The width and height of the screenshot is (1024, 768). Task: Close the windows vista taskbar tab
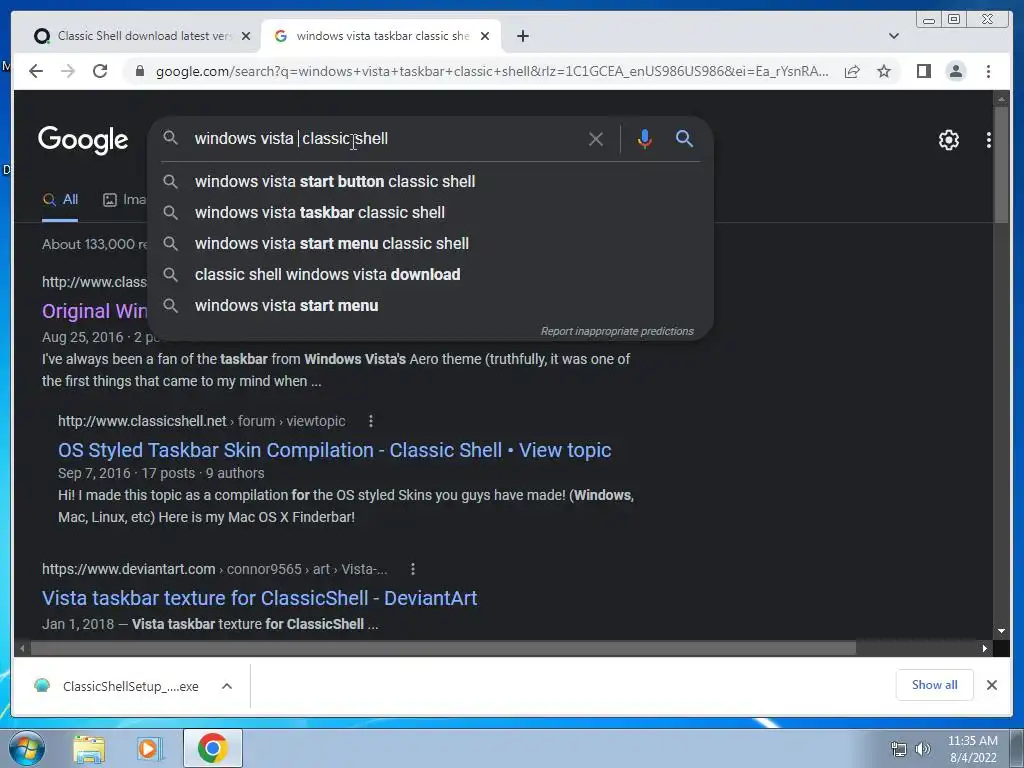(485, 36)
